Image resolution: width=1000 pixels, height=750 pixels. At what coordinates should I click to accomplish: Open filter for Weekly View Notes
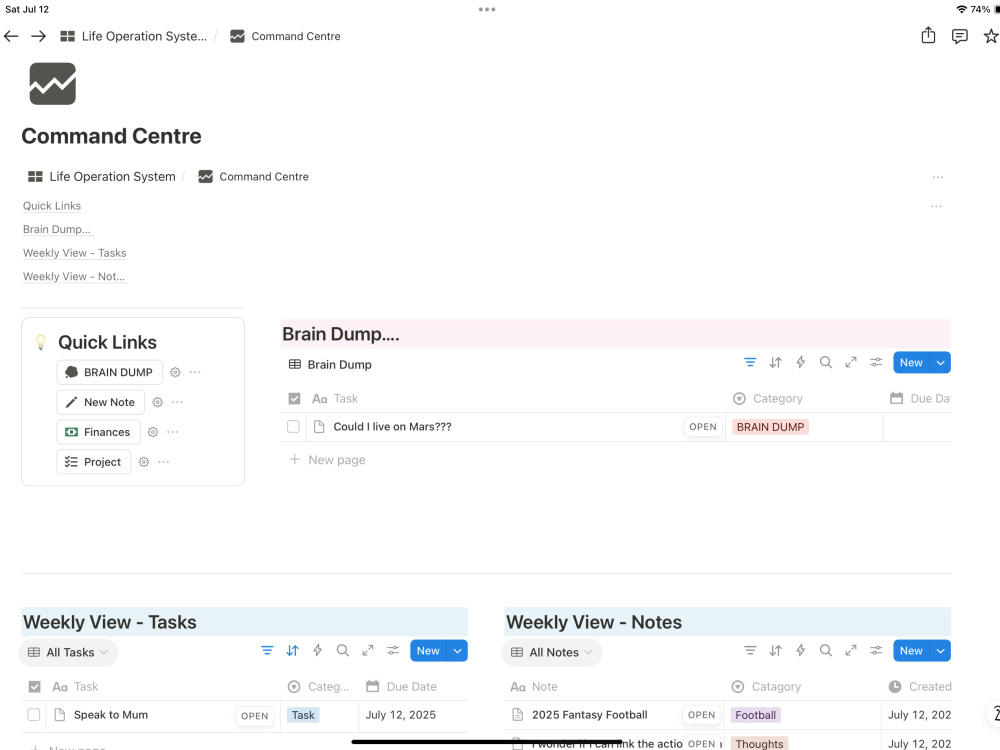pos(750,651)
